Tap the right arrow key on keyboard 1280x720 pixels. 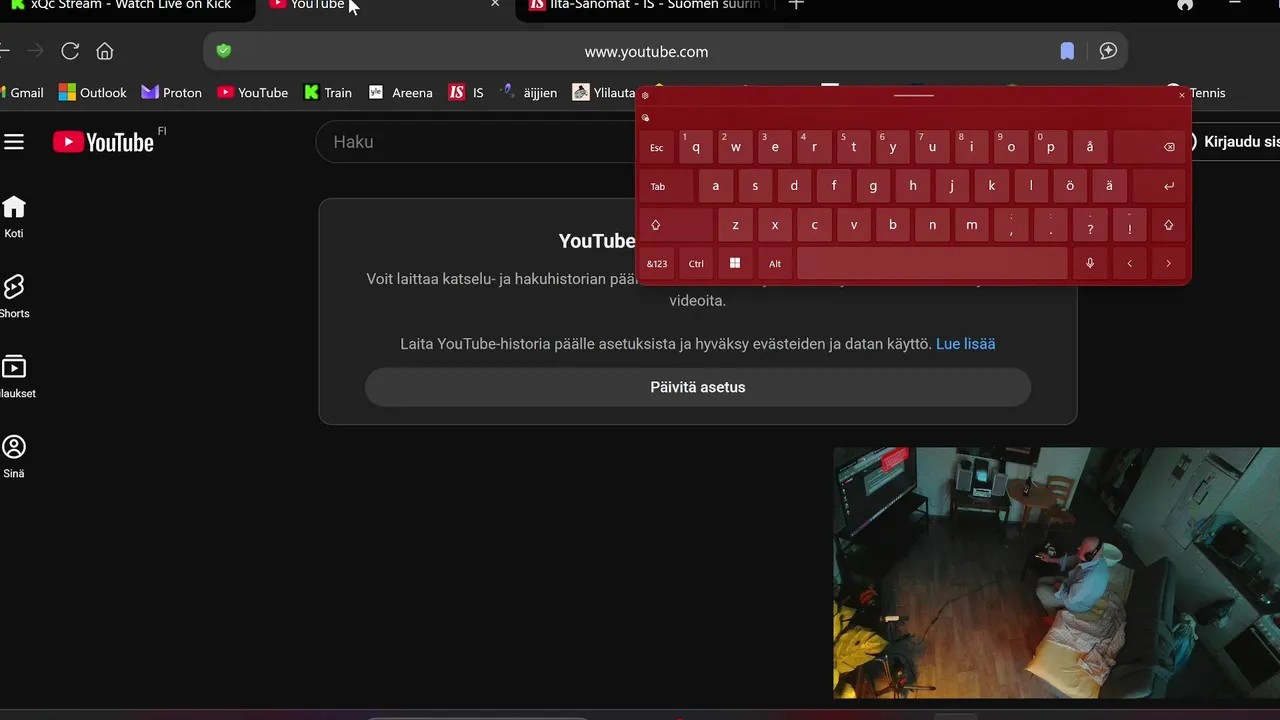pyautogui.click(x=1169, y=263)
